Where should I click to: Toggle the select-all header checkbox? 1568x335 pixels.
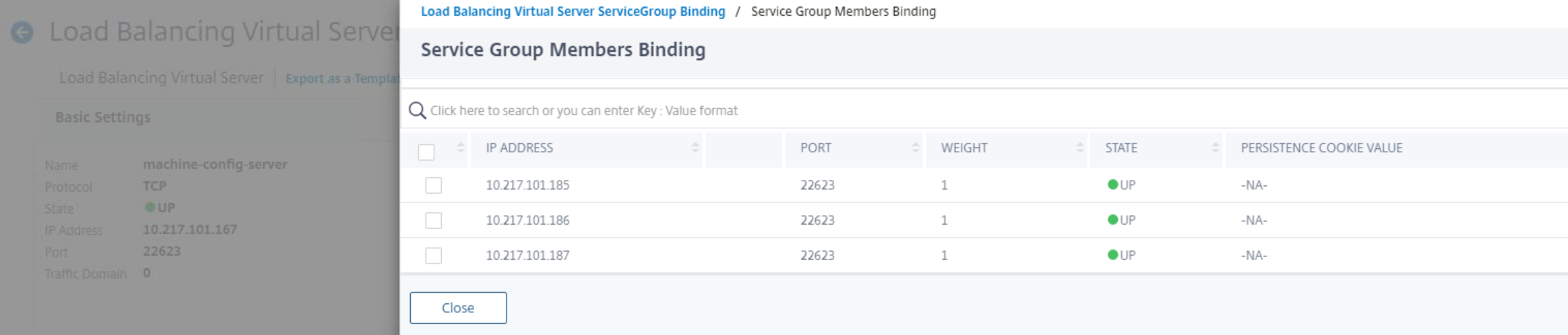pyautogui.click(x=427, y=152)
